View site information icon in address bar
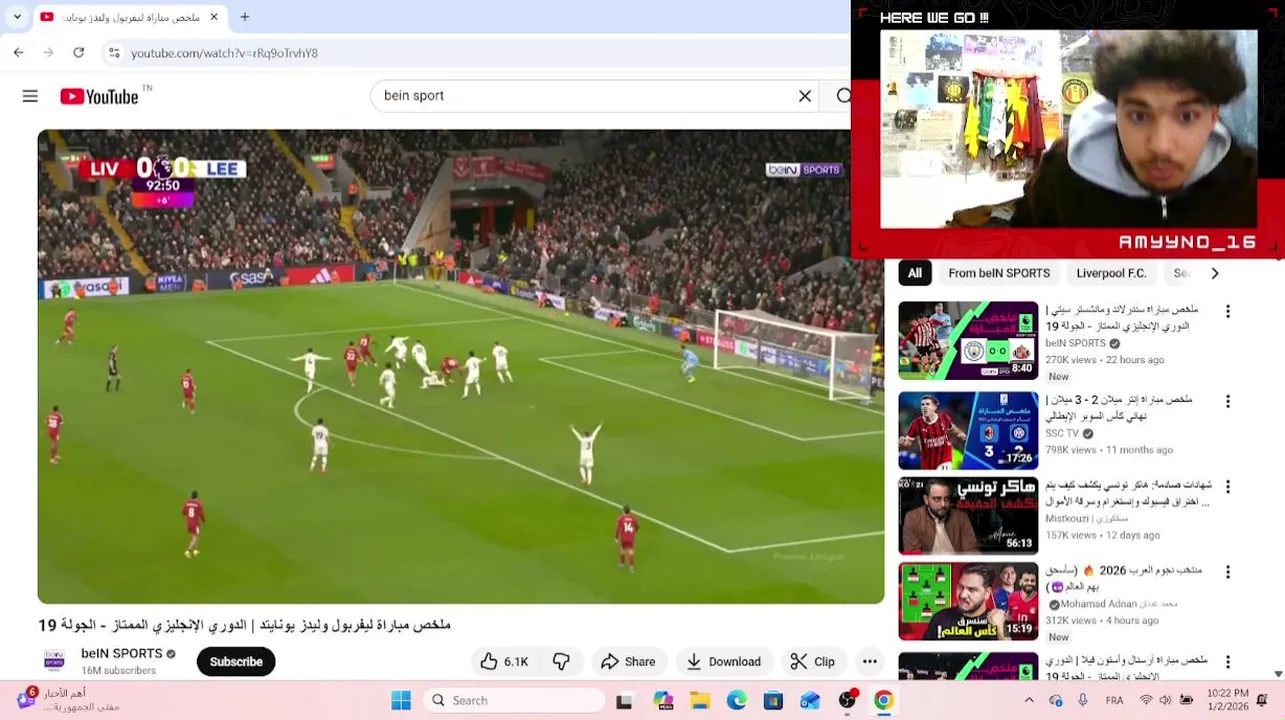The height and width of the screenshot is (720, 1285). point(113,53)
